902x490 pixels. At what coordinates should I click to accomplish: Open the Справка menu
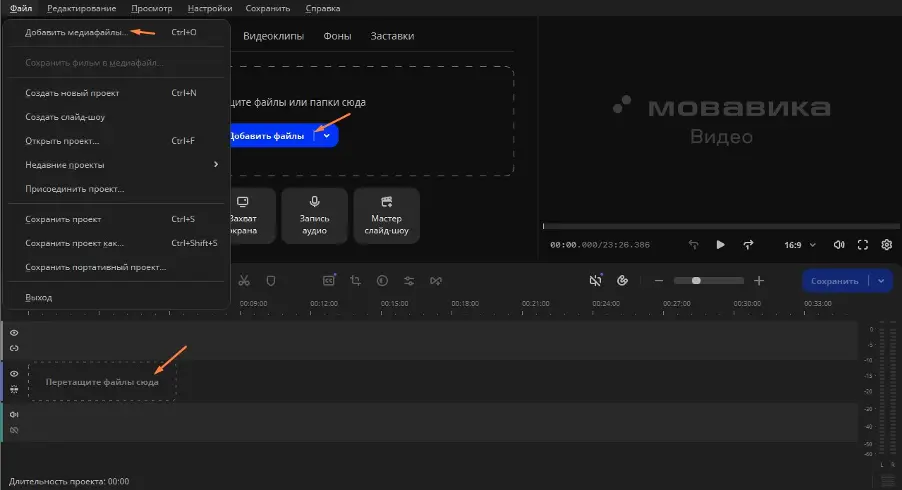[x=323, y=8]
